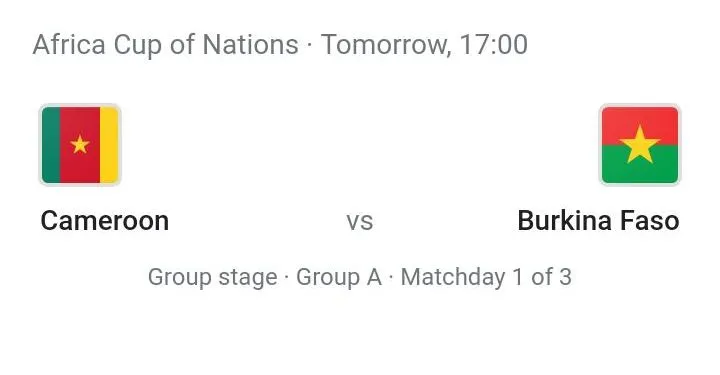Select the yellow star on Cameroon's flag
720x375 pixels.
coord(80,144)
